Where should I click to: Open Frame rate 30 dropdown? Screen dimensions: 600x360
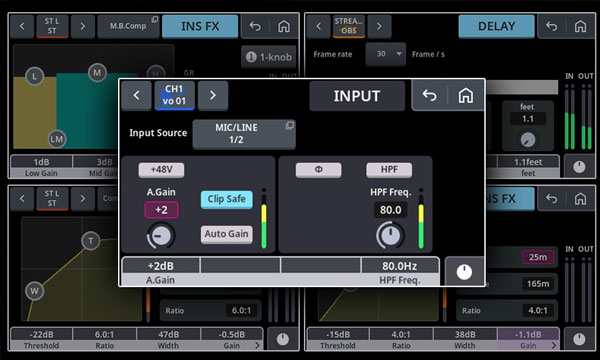click(385, 54)
